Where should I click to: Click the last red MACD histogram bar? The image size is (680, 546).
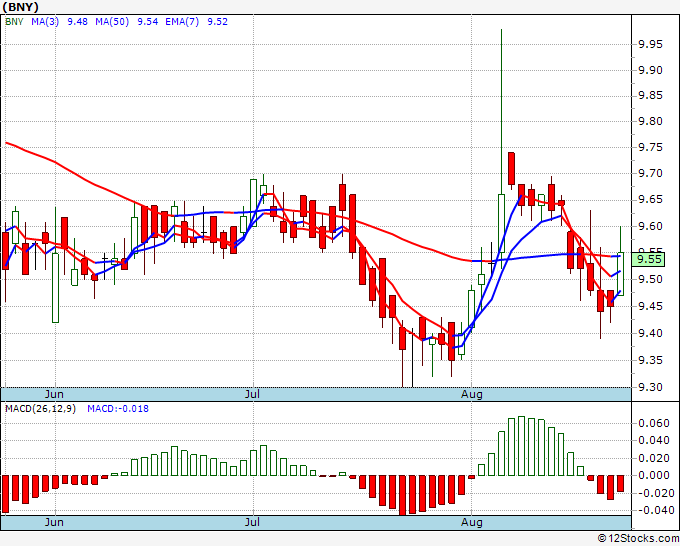621,484
